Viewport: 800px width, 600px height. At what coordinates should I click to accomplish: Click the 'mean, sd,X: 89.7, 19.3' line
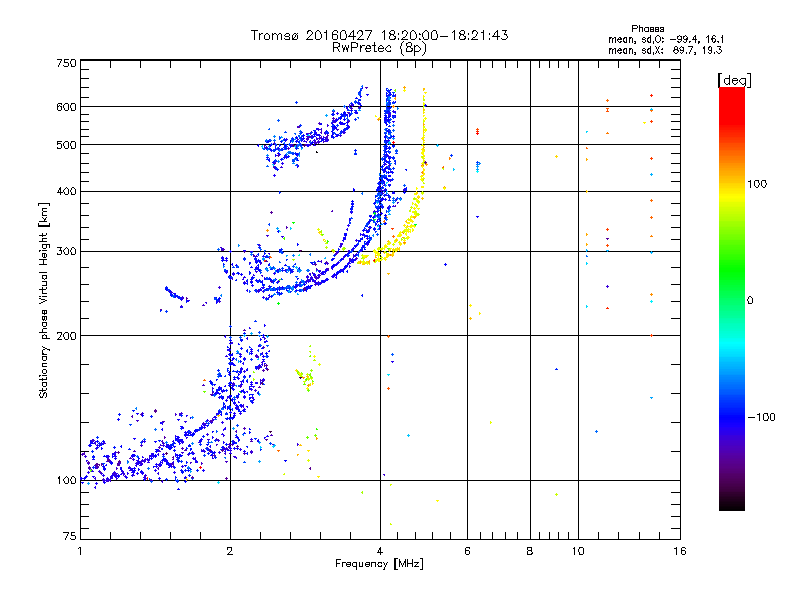(x=665, y=51)
